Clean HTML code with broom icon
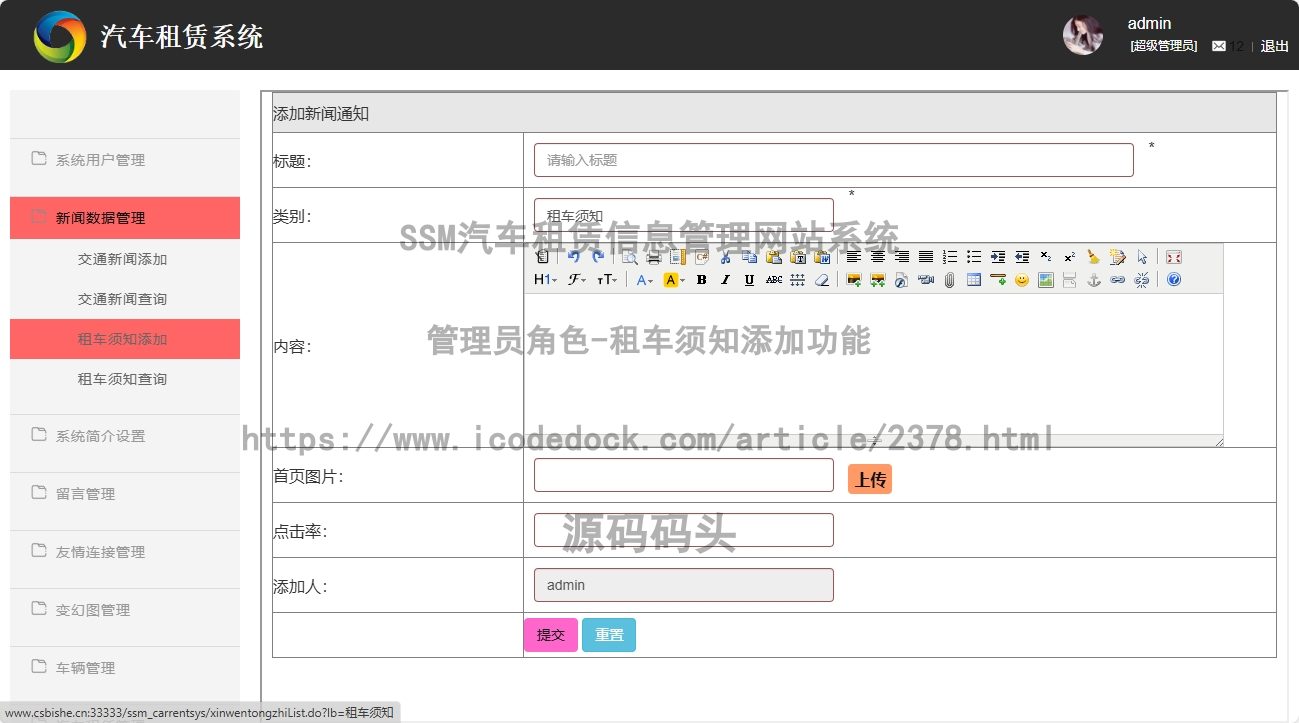The image size is (1299, 723). [x=1093, y=257]
